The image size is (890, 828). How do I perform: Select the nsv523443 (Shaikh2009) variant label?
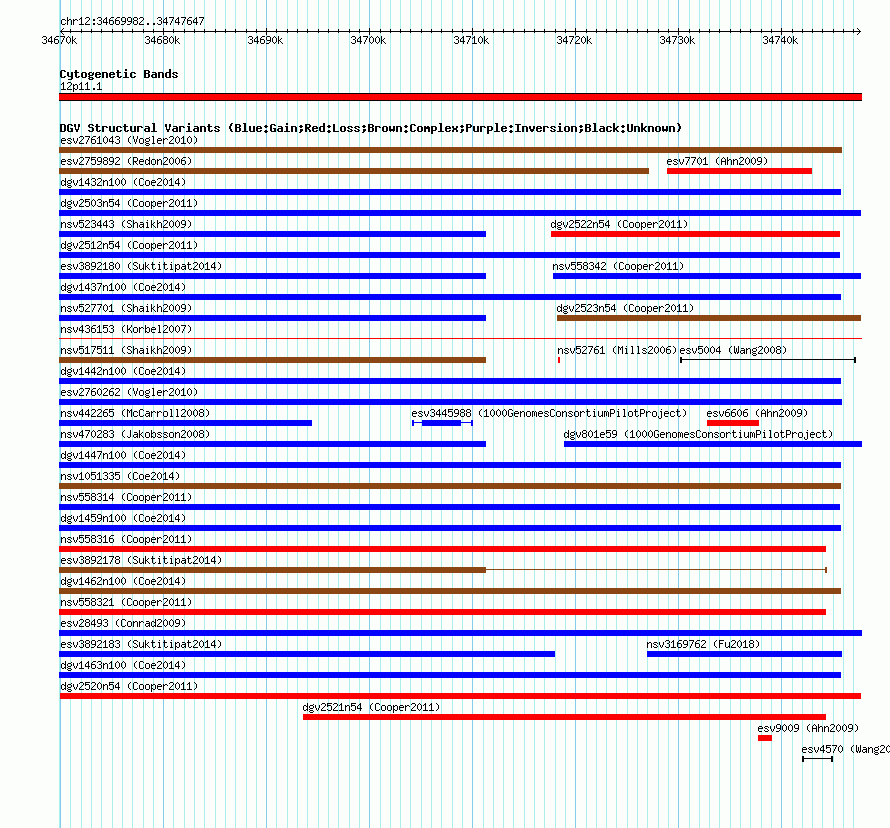point(126,224)
